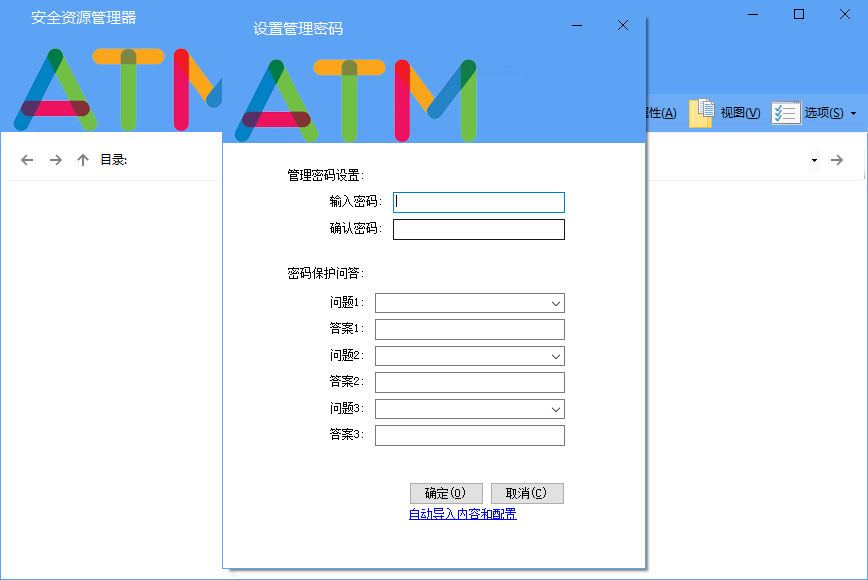The image size is (868, 580).
Task: Expand the 问题3 question dropdown
Action: coord(555,409)
